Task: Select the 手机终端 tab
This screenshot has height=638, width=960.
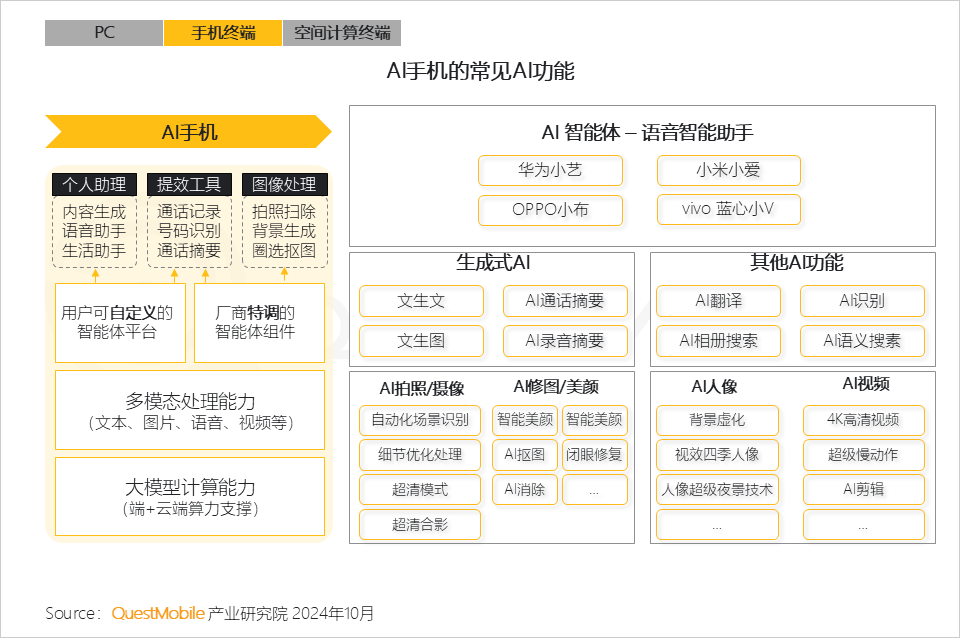Action: pos(223,33)
